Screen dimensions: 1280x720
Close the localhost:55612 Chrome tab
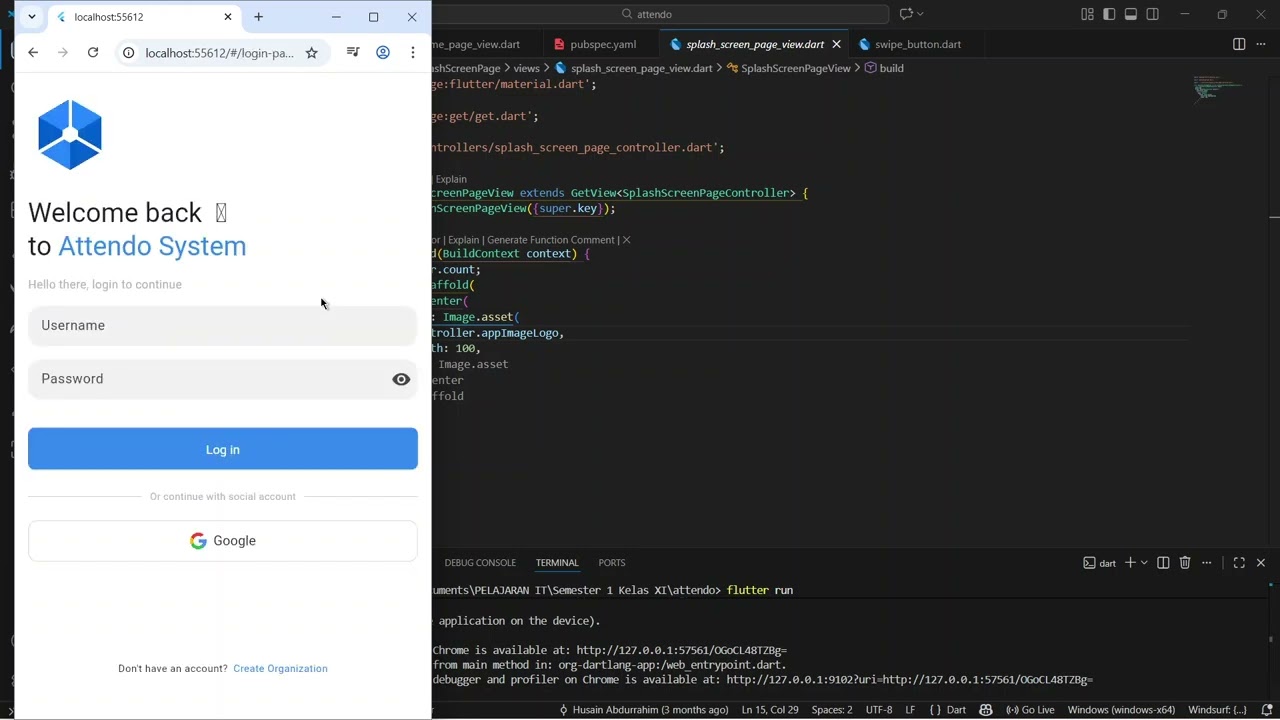point(228,17)
